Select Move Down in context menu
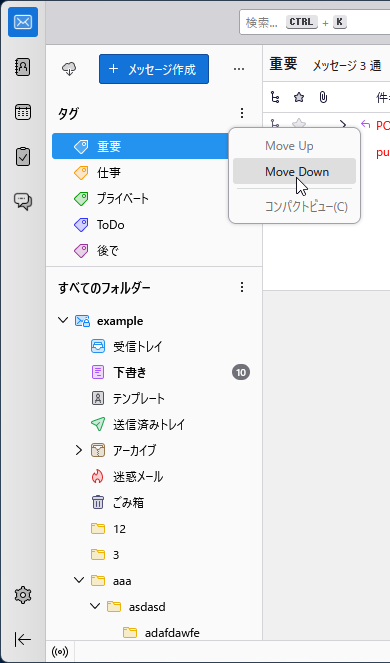The image size is (390, 663). [x=294, y=171]
